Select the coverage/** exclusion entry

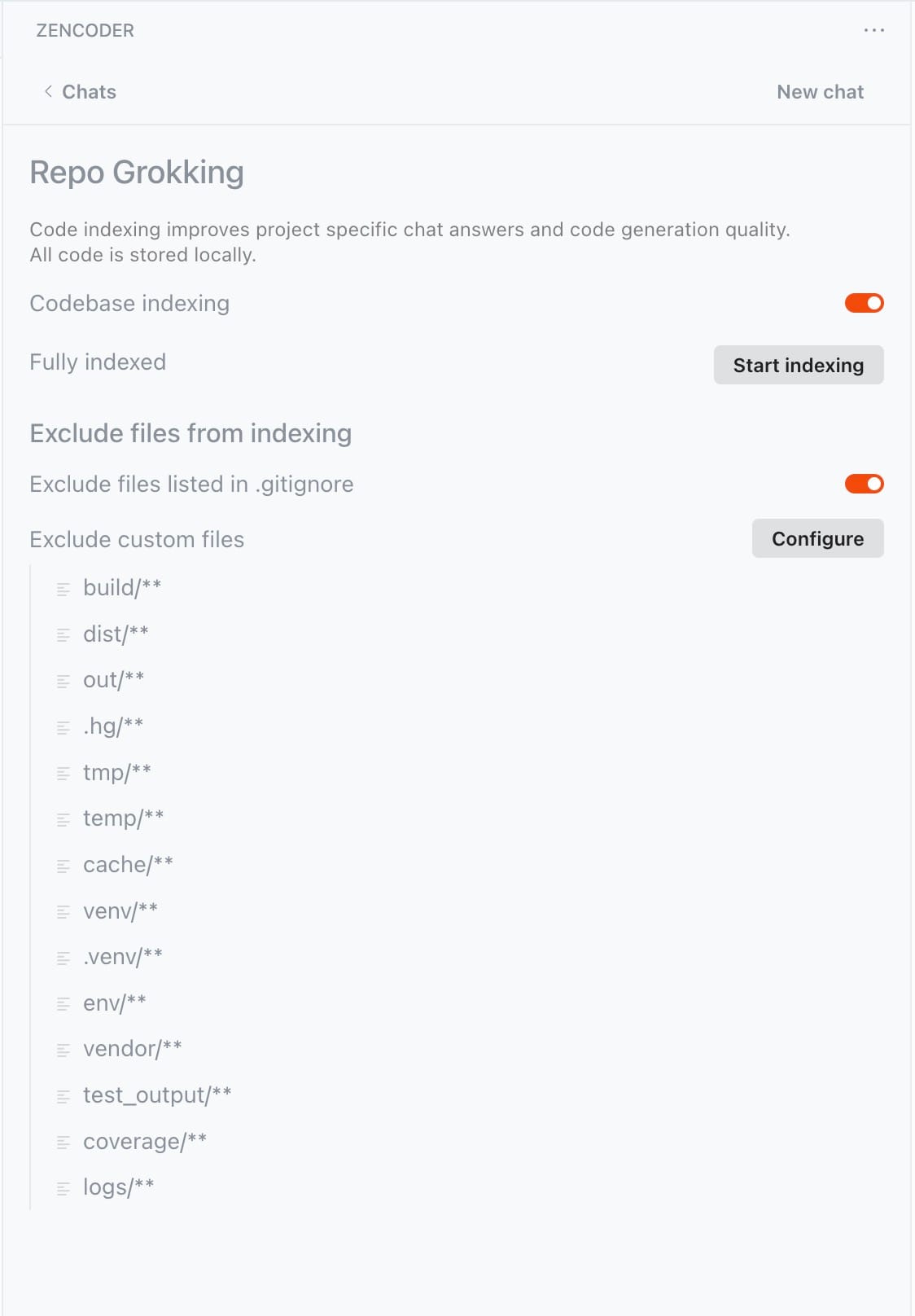145,1142
